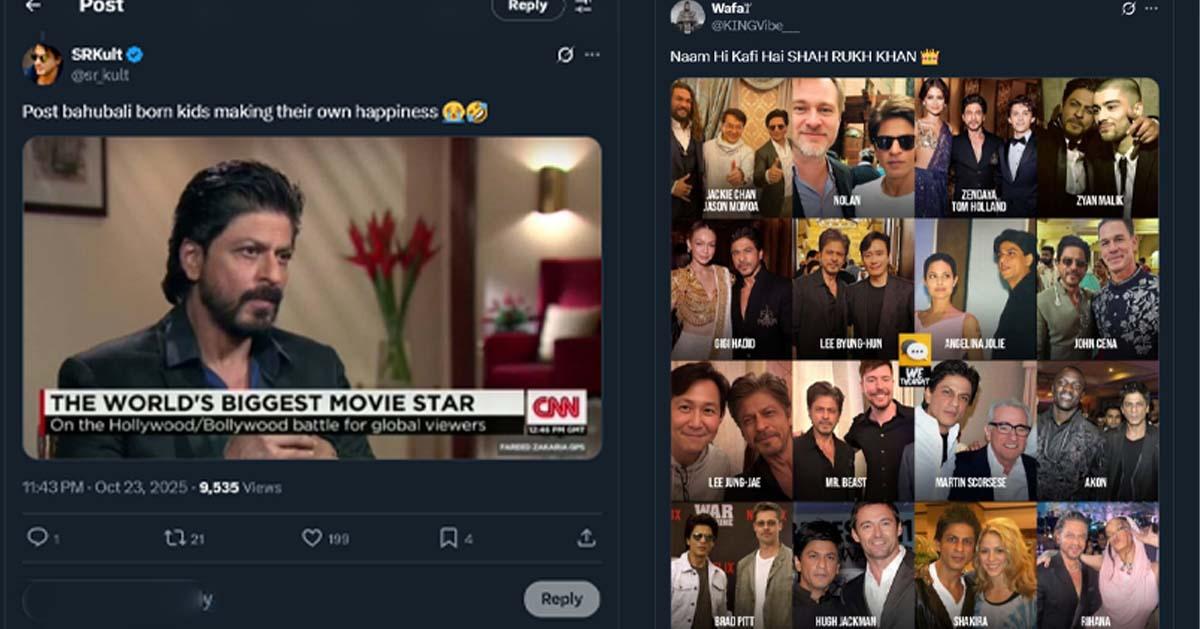
Task: Click the reading view icon beside top Reply
Action: (583, 6)
